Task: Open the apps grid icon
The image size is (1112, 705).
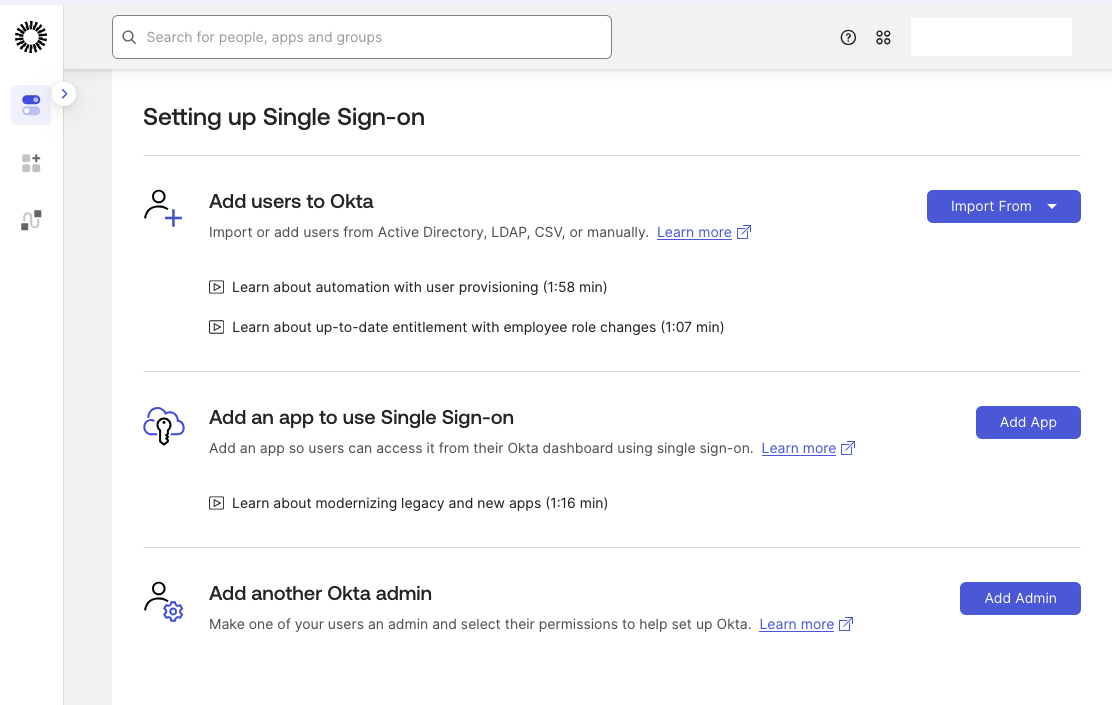Action: 883,37
